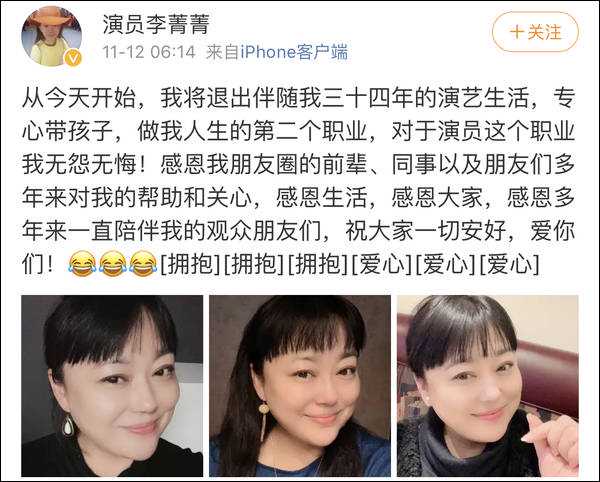Click the second [拥抱] emoticon tag
This screenshot has height=482, width=600.
click(x=254, y=264)
